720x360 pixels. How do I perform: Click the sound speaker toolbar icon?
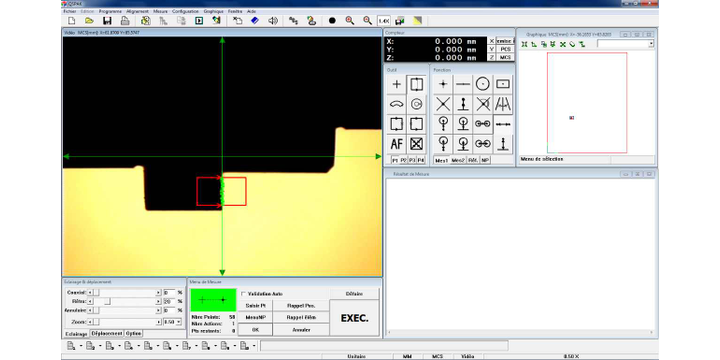273,21
